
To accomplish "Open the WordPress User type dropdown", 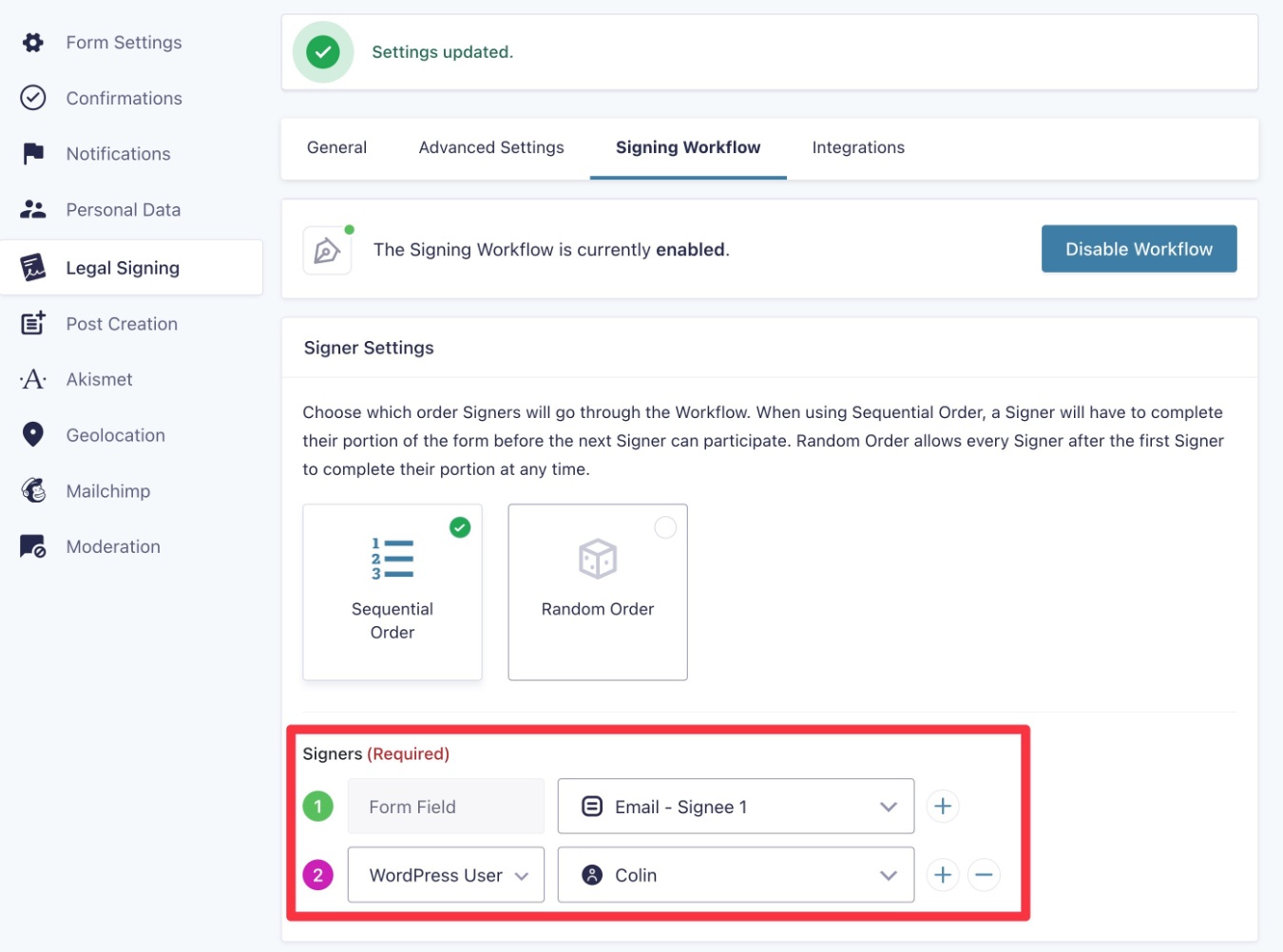I will [446, 875].
